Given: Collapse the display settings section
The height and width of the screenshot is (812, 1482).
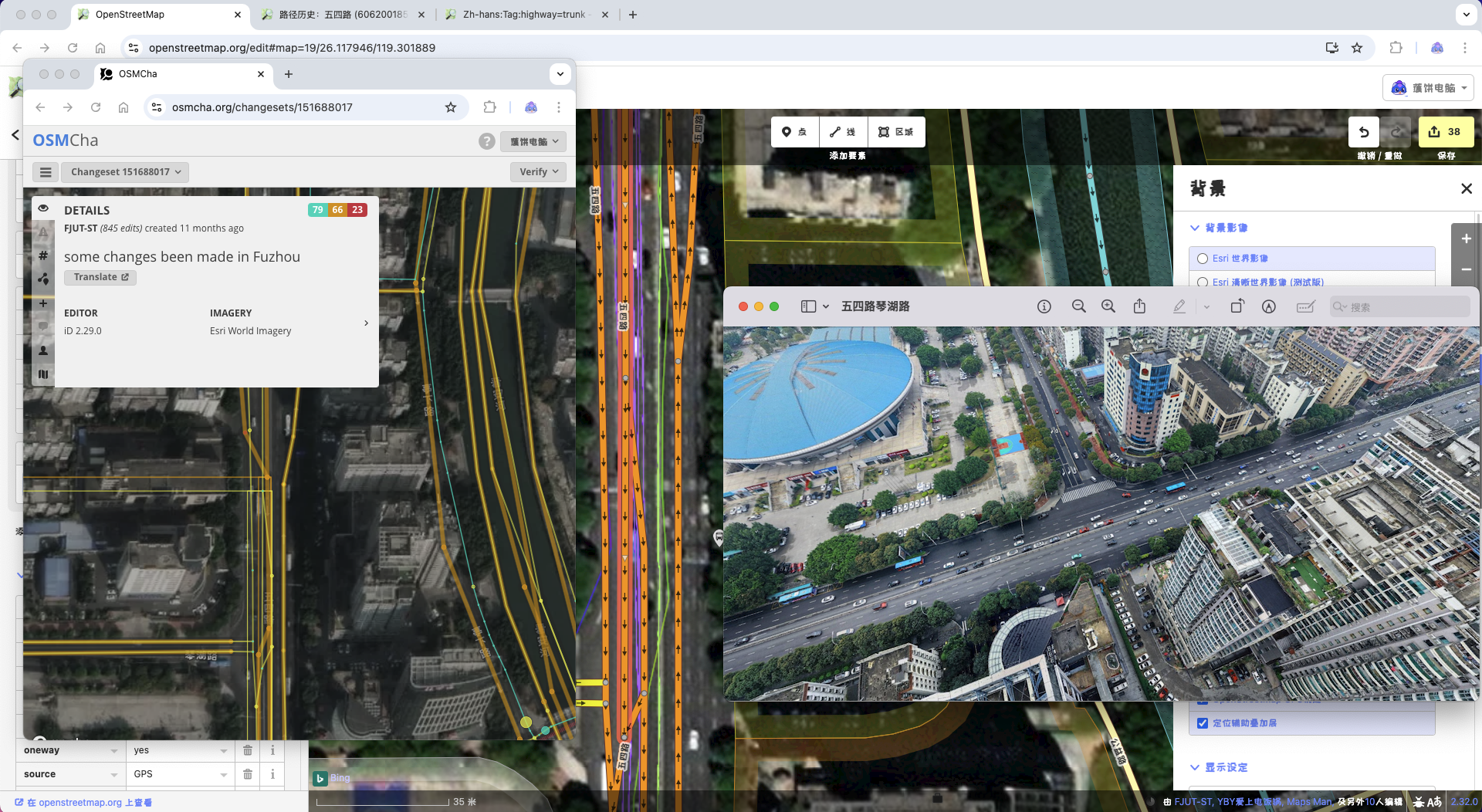Looking at the screenshot, I should pyautogui.click(x=1219, y=767).
